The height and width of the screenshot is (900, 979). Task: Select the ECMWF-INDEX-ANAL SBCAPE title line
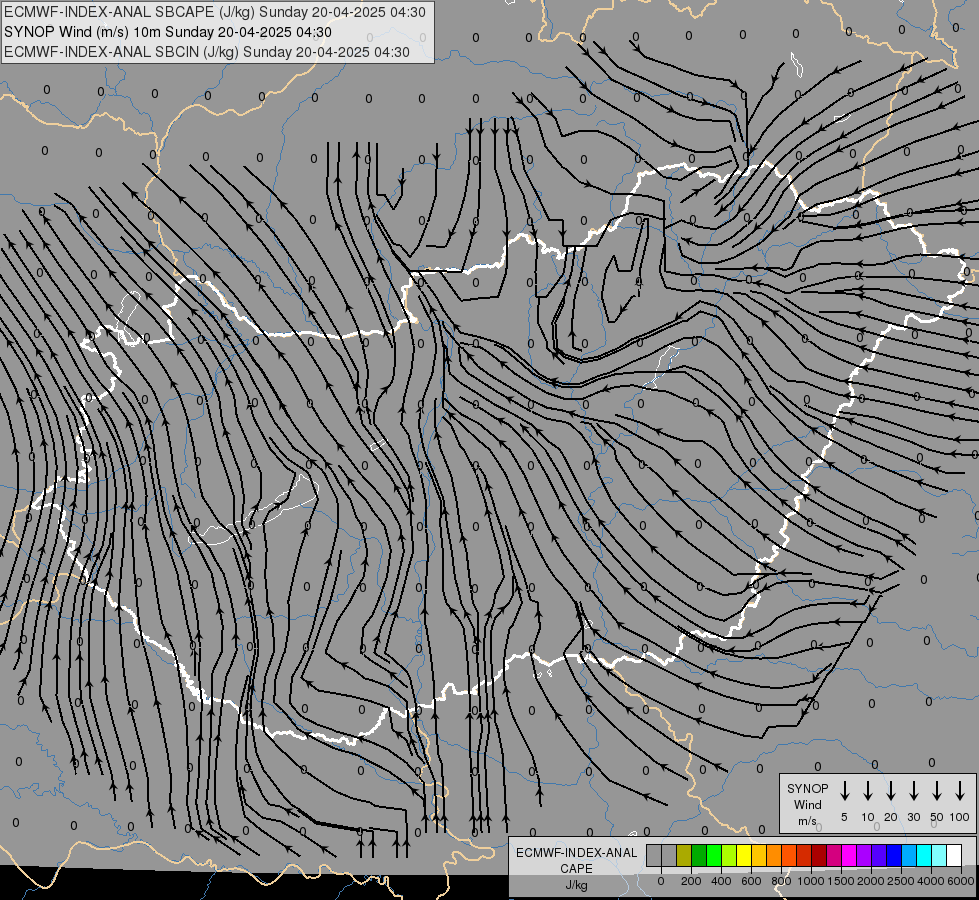point(215,12)
